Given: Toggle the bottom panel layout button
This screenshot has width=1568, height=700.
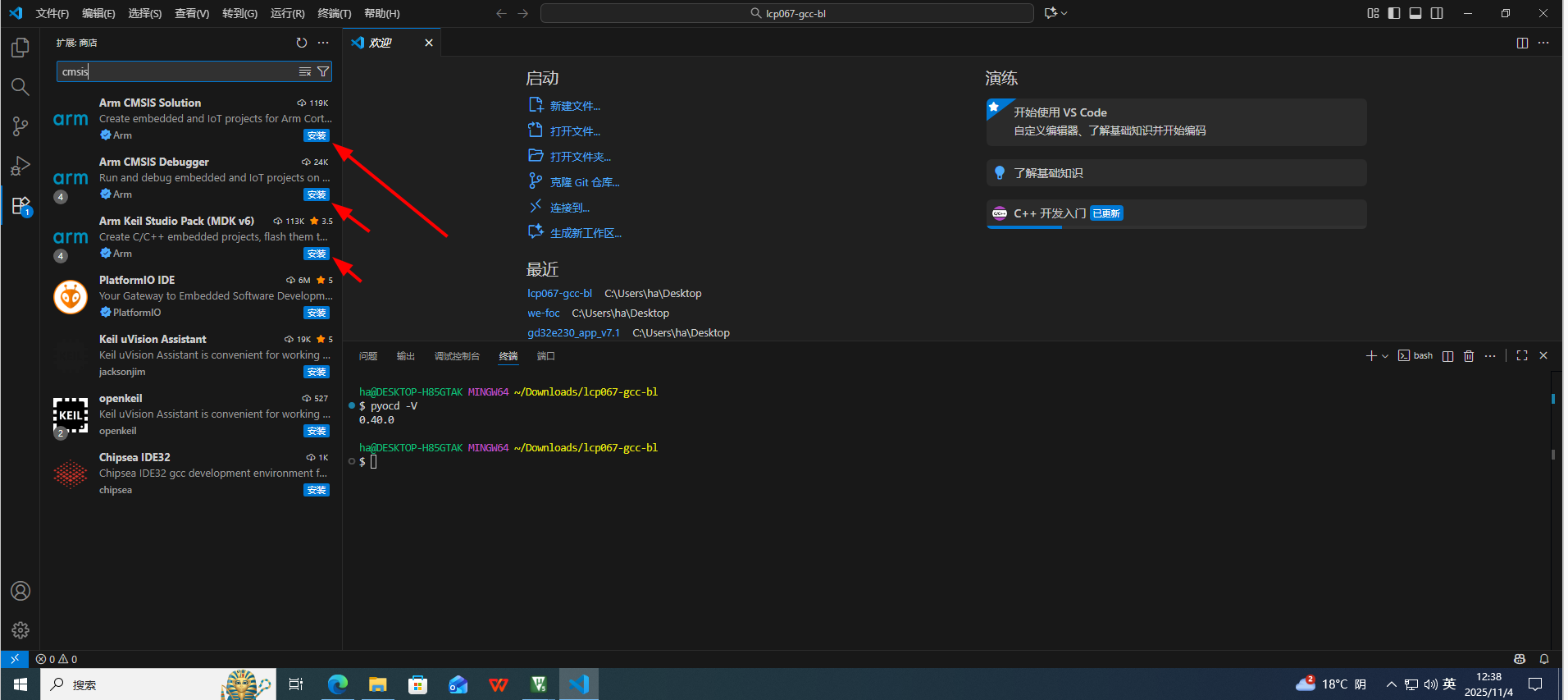Looking at the screenshot, I should [x=1415, y=13].
